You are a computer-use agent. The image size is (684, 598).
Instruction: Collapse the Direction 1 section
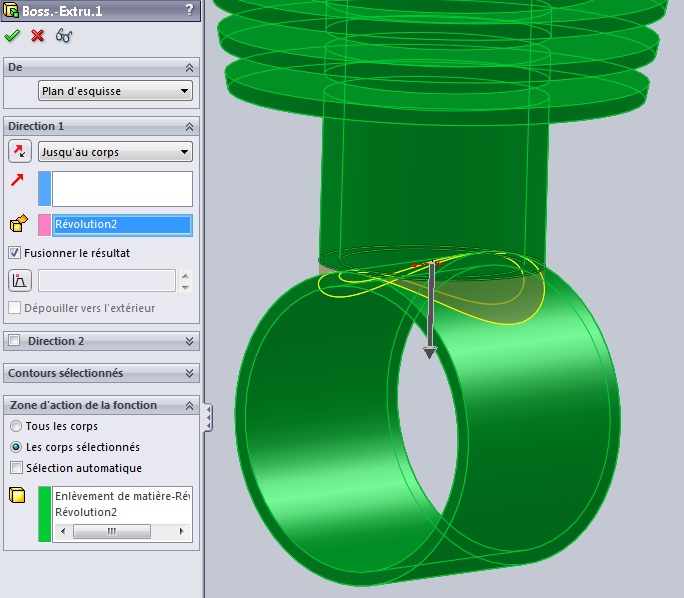coord(190,127)
